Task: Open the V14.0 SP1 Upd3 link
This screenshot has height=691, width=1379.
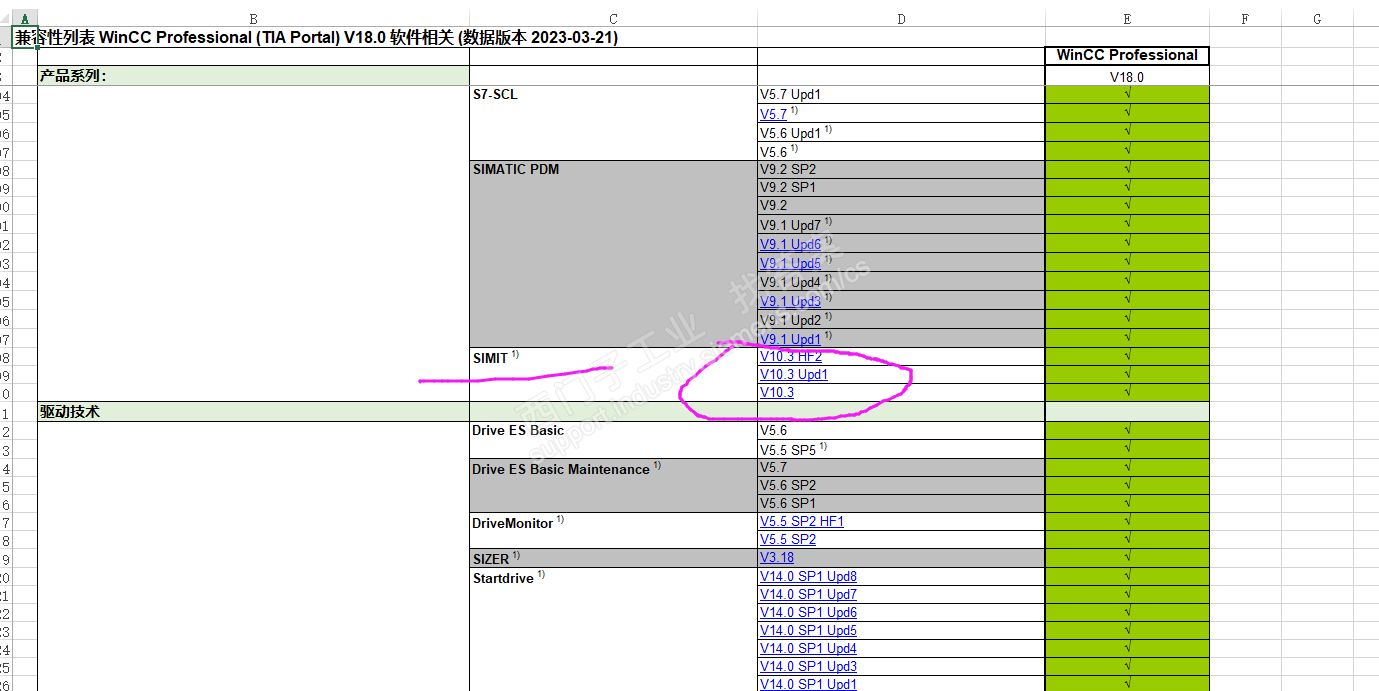Action: click(808, 666)
